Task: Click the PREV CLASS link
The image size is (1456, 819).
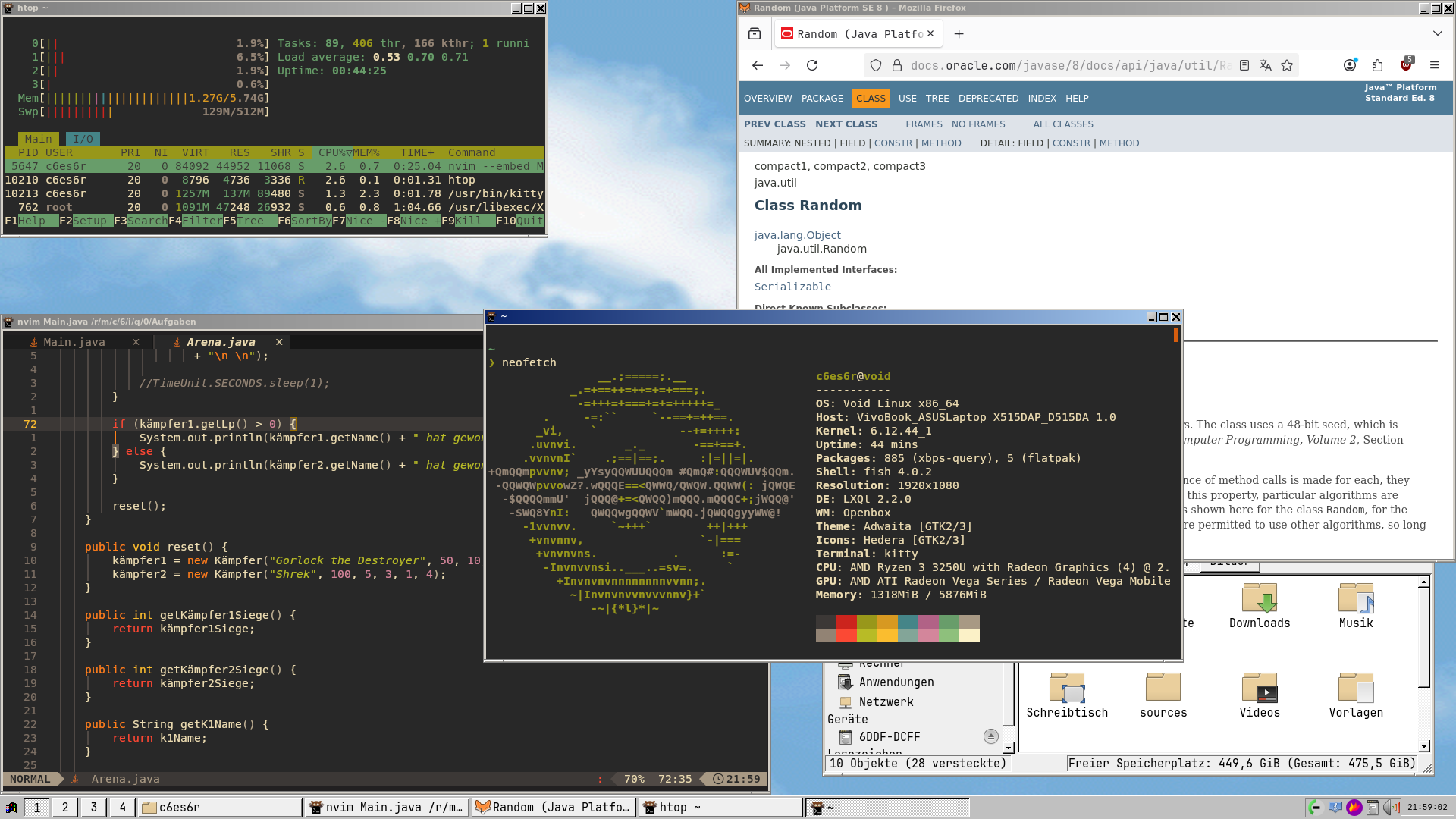Action: click(774, 124)
